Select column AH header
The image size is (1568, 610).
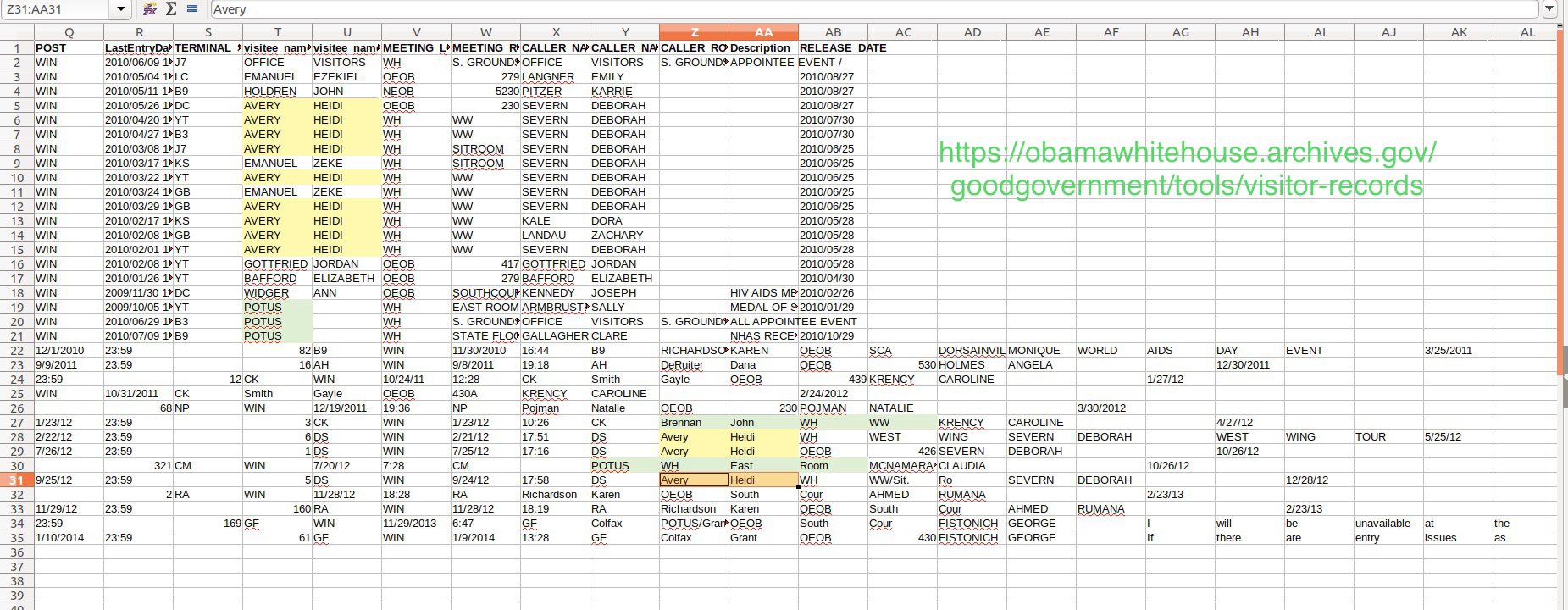tap(1249, 32)
